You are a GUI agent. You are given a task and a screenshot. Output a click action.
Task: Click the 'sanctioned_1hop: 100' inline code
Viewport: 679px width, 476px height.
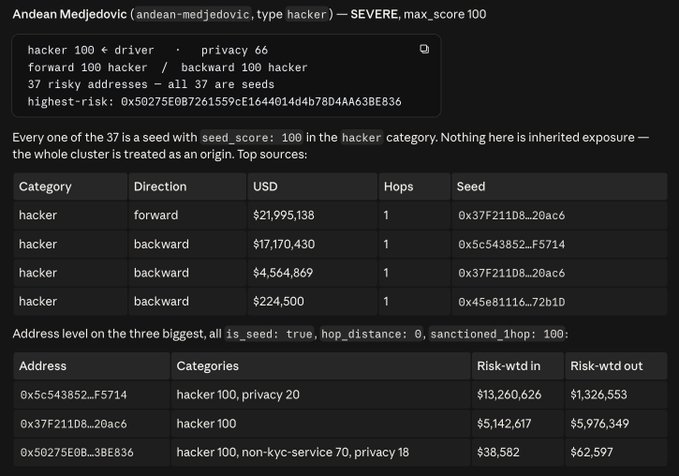point(497,334)
